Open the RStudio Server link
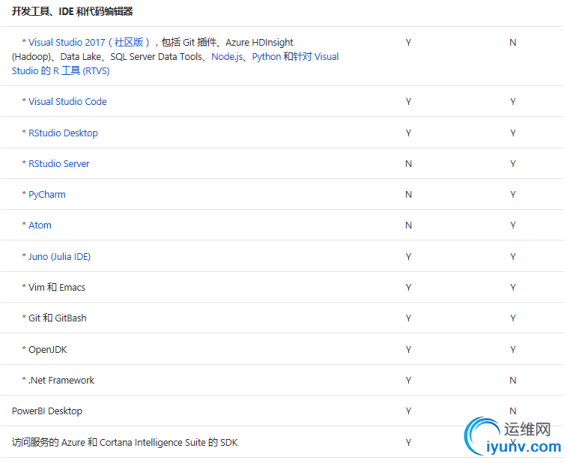The height and width of the screenshot is (463, 567). 59,164
